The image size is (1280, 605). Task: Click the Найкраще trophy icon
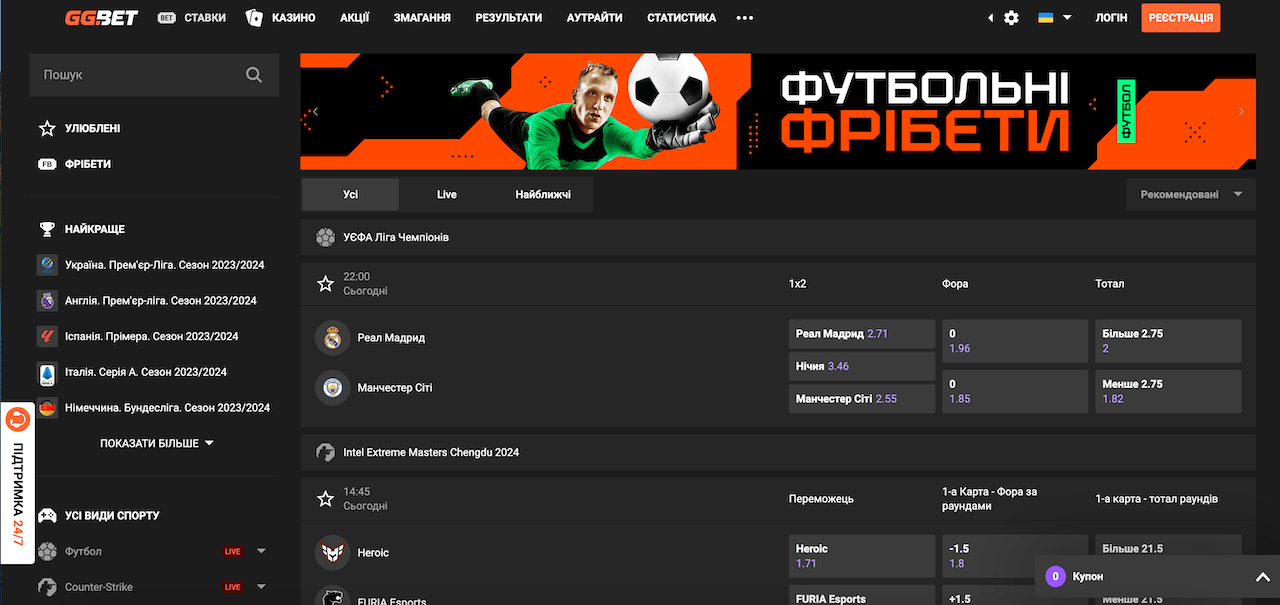click(x=47, y=229)
